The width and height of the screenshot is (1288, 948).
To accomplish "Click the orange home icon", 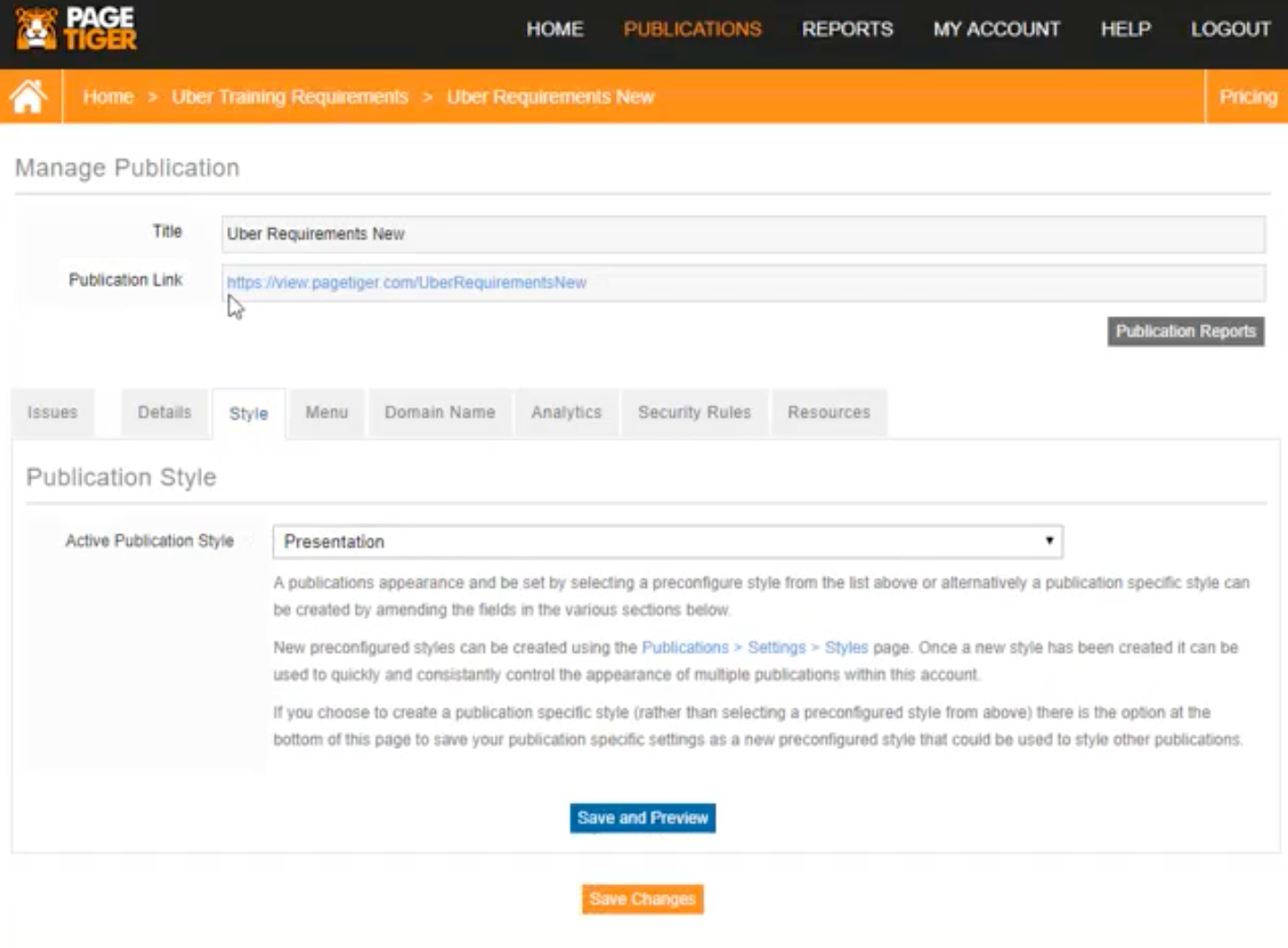I will (x=29, y=96).
